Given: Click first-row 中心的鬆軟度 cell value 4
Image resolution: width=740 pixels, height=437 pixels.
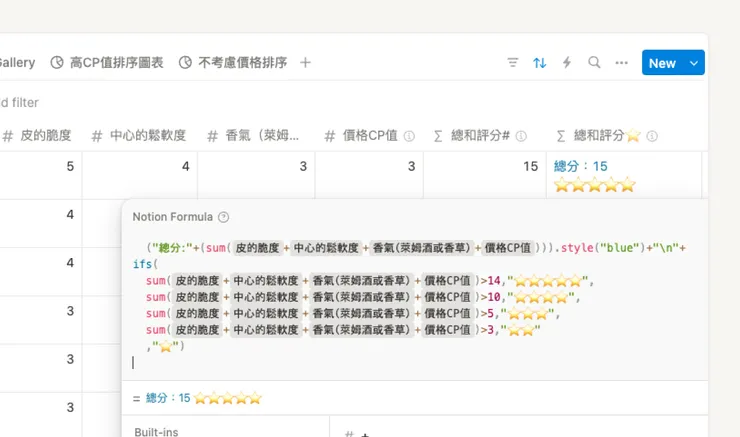Looking at the screenshot, I should [x=140, y=175].
